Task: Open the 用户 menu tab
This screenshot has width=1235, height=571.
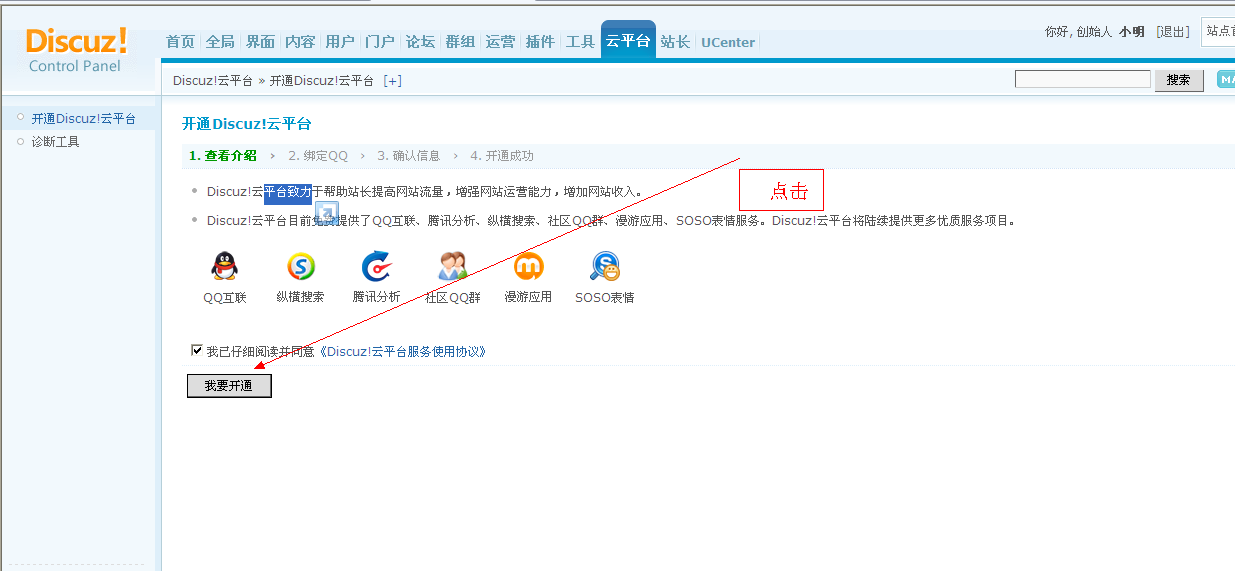Action: pyautogui.click(x=340, y=42)
